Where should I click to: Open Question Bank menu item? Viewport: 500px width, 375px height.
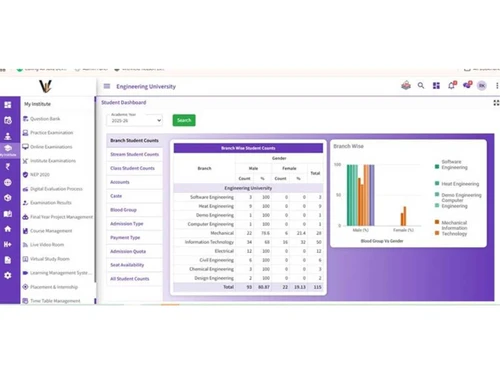coord(42,119)
